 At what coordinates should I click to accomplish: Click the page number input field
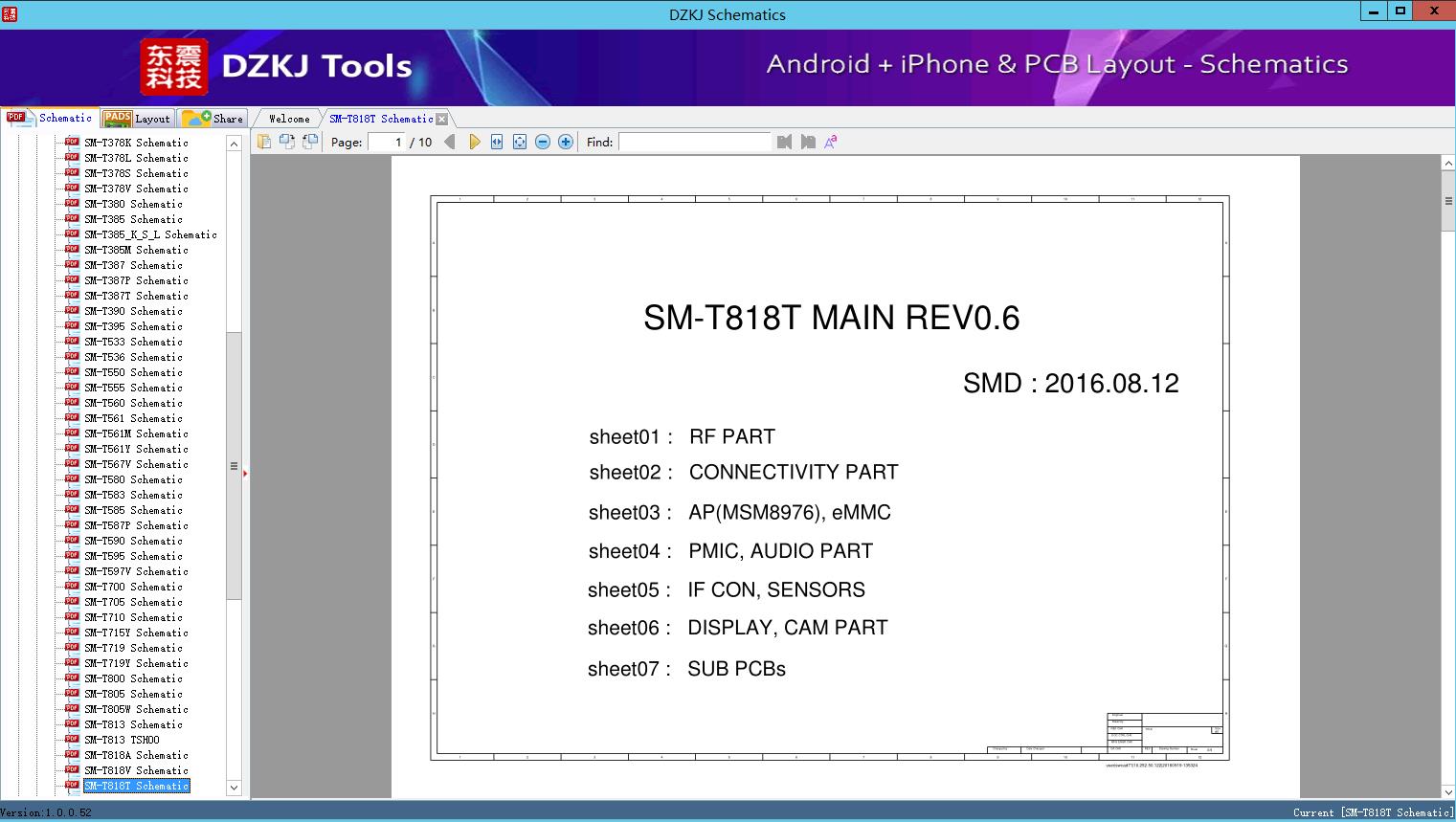[x=387, y=142]
